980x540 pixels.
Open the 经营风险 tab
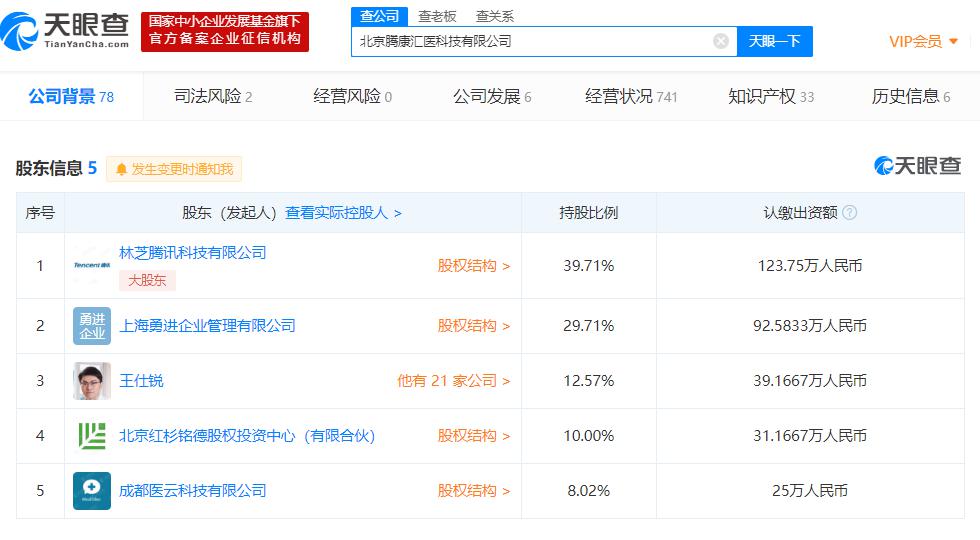coord(352,96)
